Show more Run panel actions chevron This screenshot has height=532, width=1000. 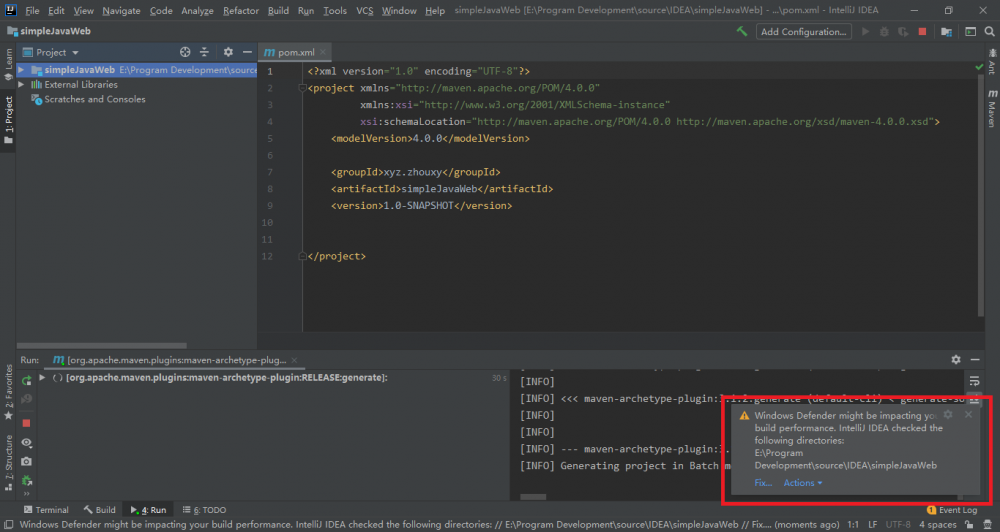point(26,494)
